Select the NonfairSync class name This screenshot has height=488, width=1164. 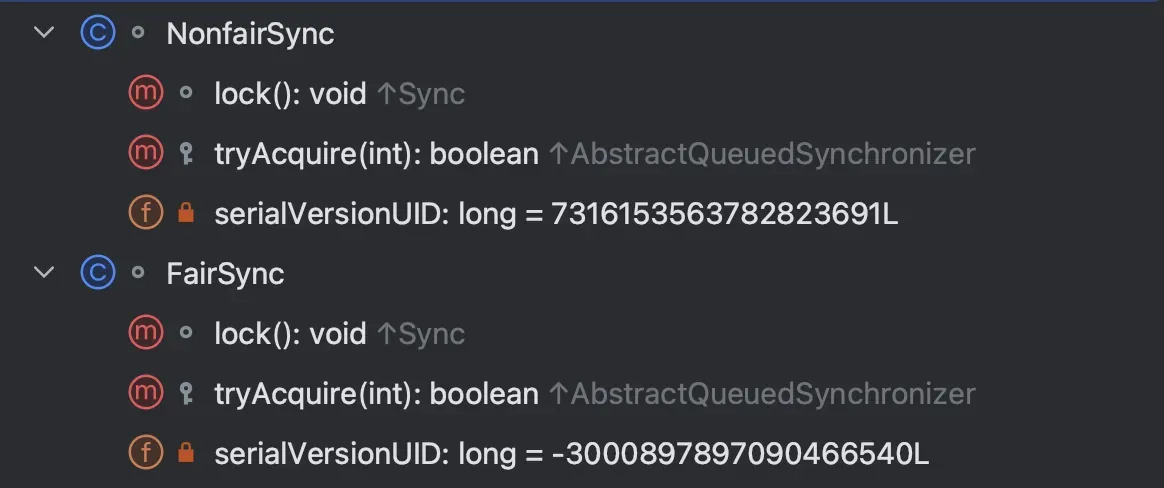(x=250, y=34)
